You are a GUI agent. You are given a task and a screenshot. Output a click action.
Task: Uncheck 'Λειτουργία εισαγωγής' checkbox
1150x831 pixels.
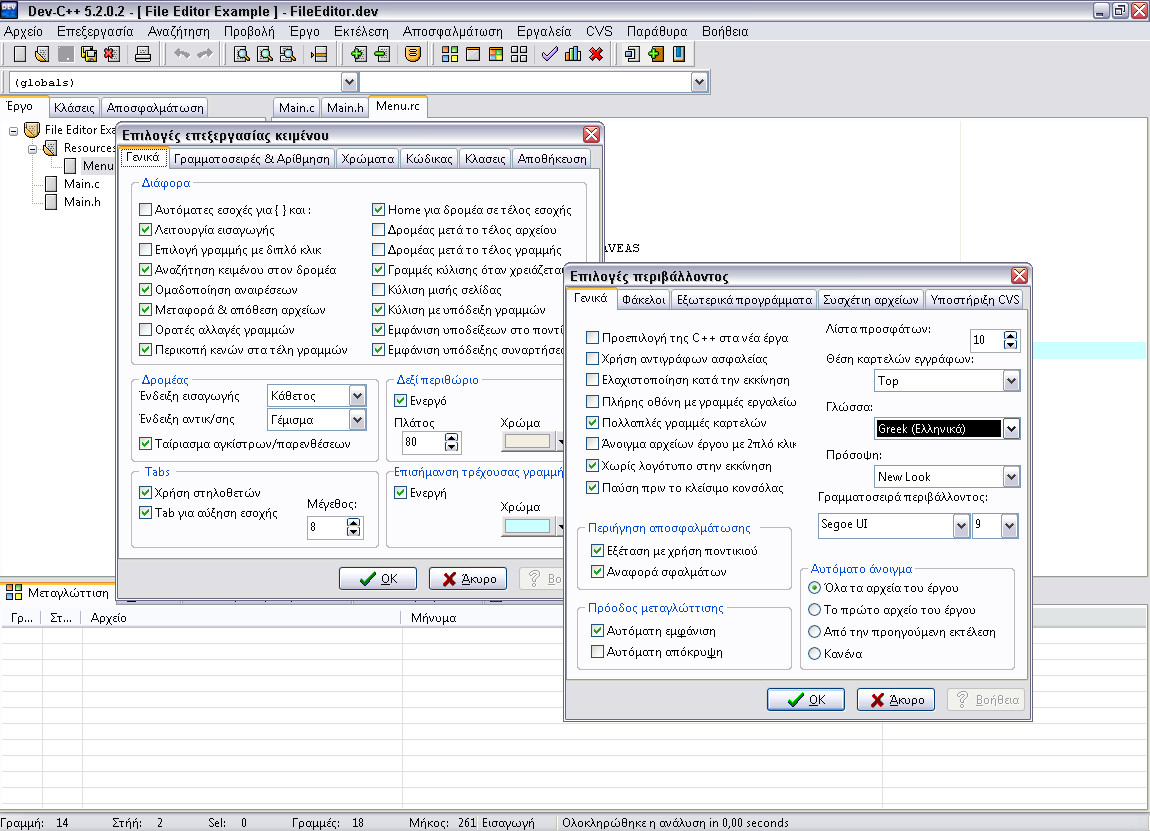coord(145,230)
